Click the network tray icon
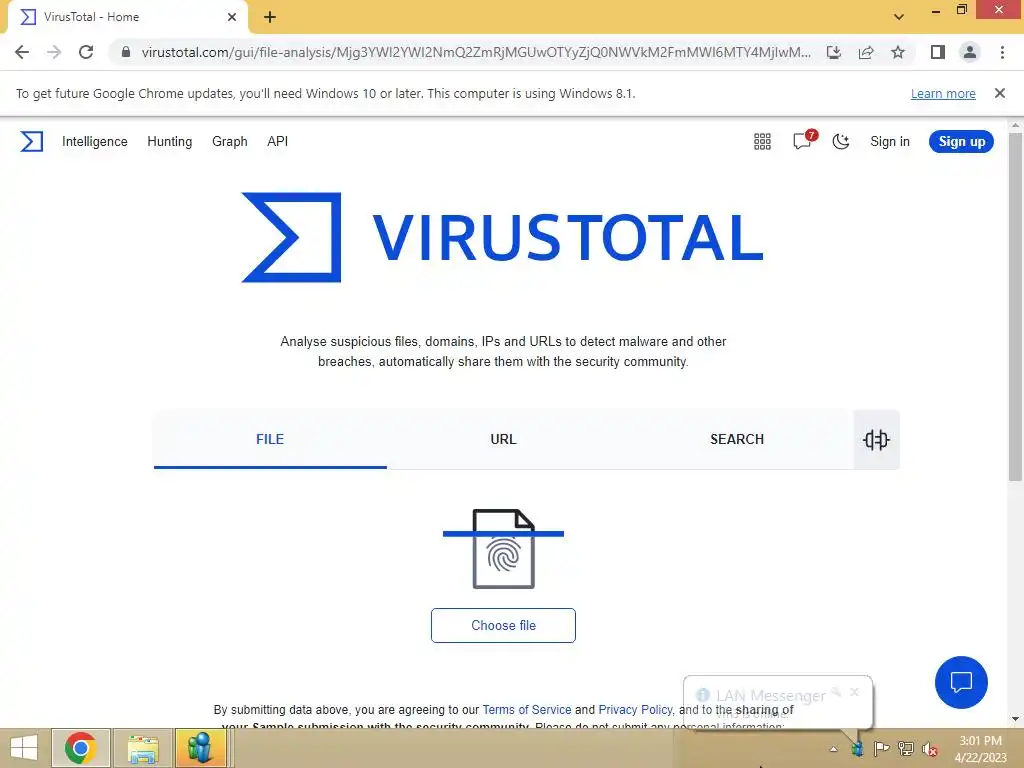The width and height of the screenshot is (1024, 768). pos(906,748)
